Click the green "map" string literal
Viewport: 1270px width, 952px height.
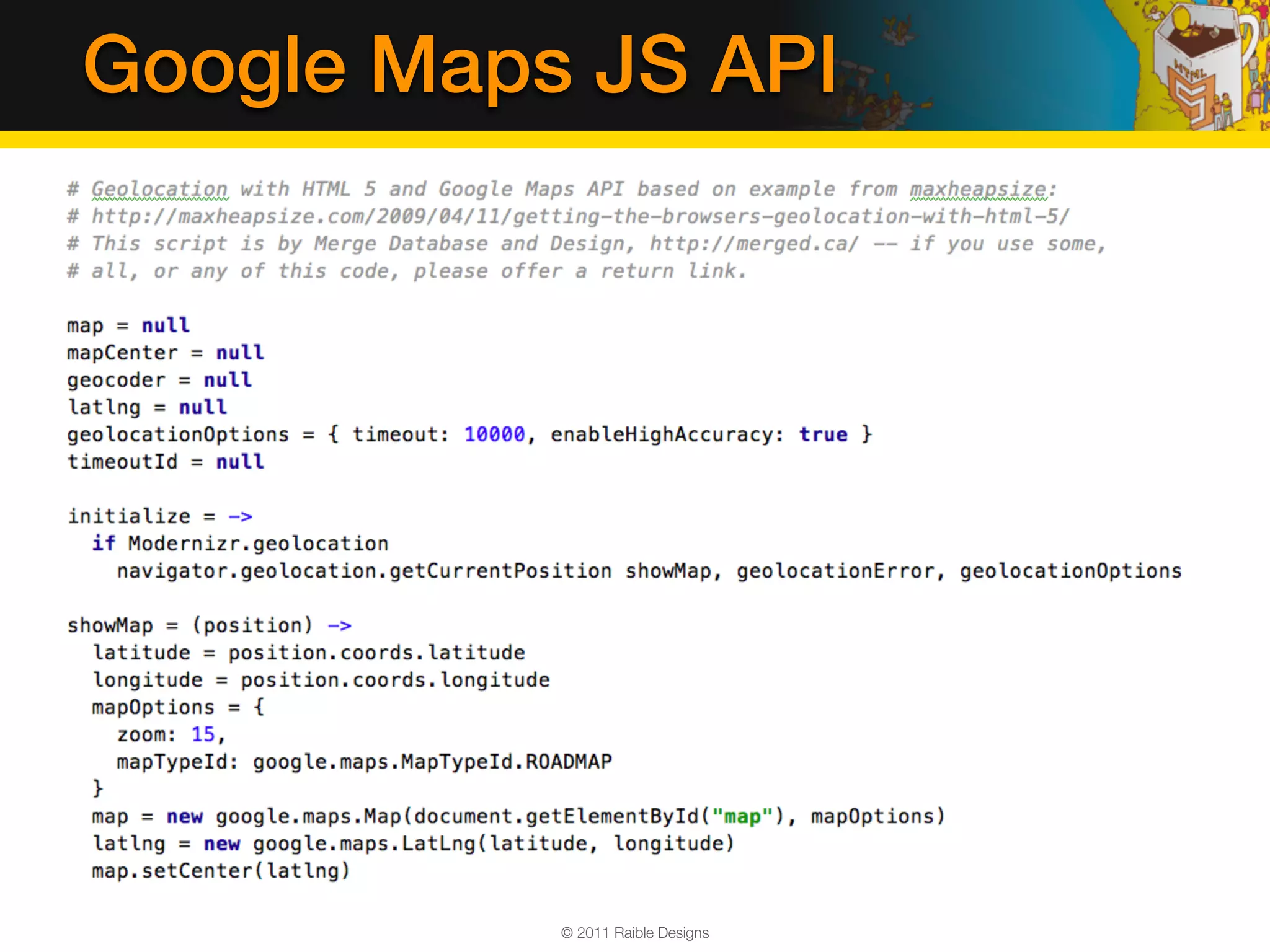tap(742, 816)
